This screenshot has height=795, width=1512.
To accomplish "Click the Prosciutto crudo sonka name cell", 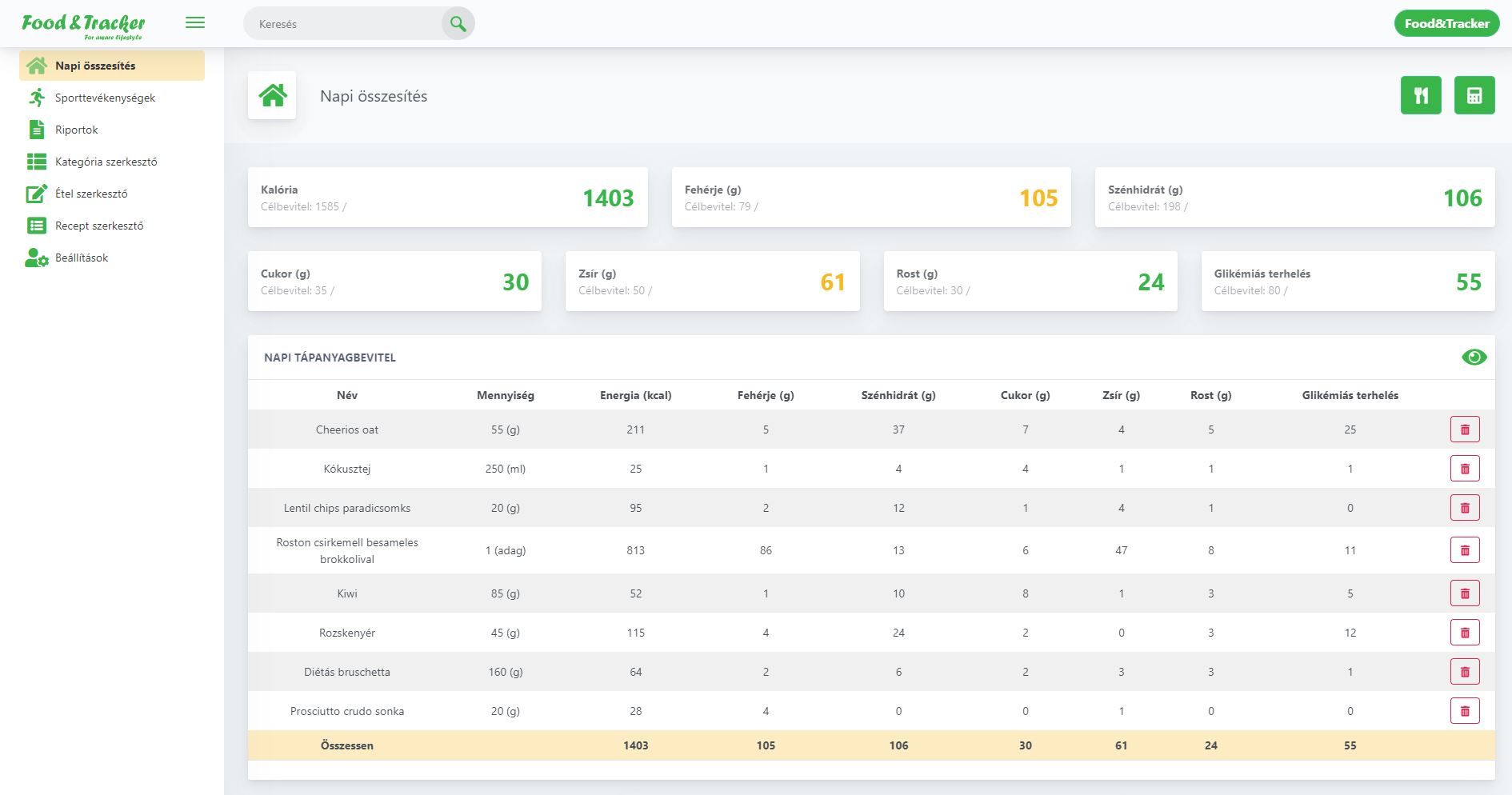I will (x=347, y=711).
